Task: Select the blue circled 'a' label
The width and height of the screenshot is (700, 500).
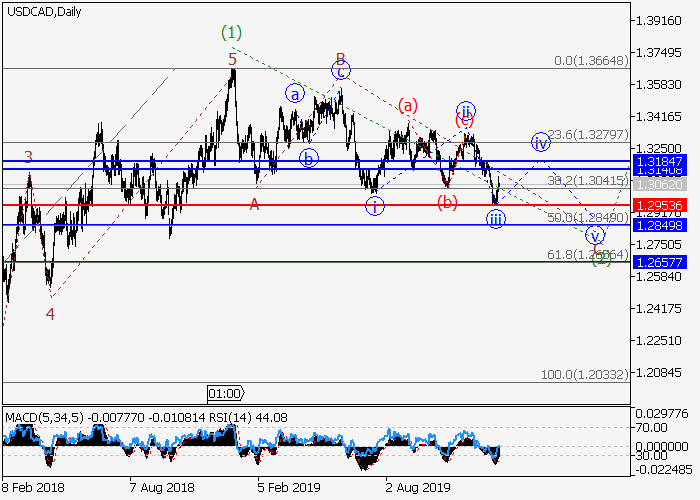Action: click(x=295, y=94)
